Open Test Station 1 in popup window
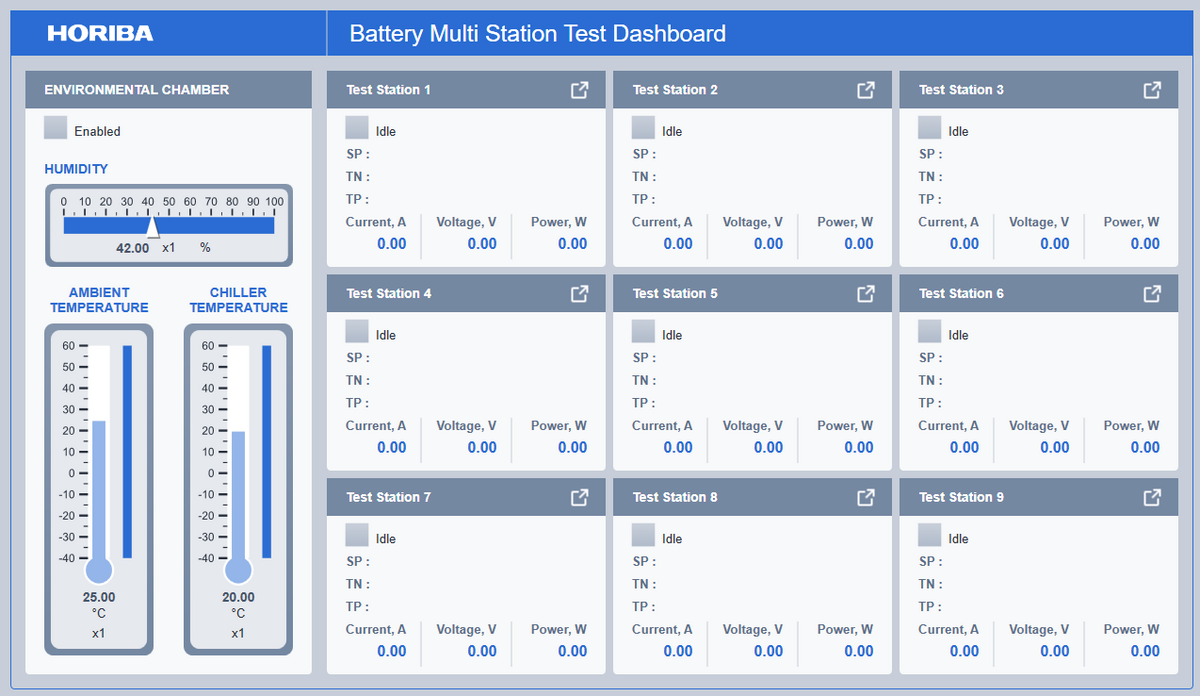1200x696 pixels. pos(579,90)
